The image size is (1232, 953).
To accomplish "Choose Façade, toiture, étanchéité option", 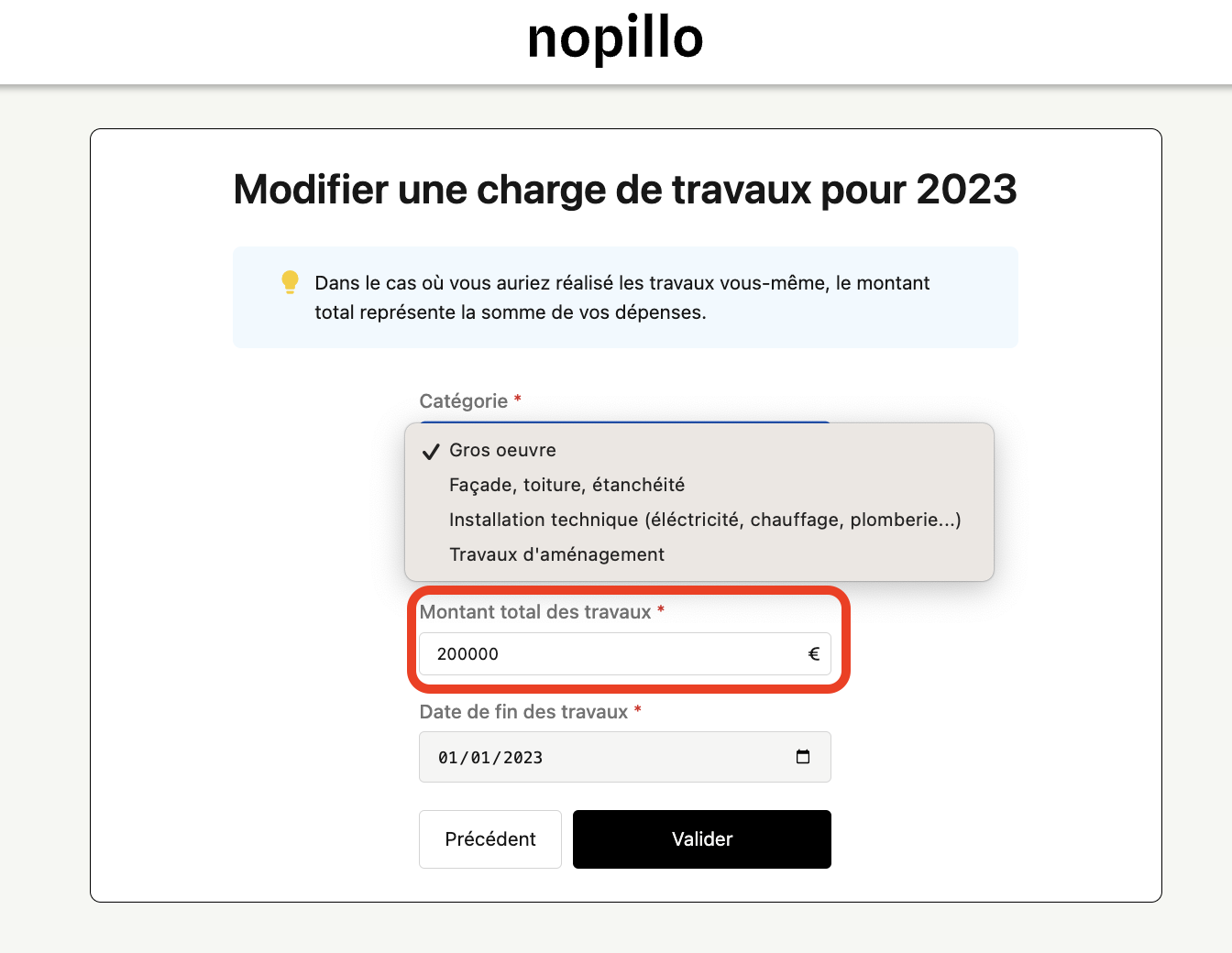I will click(566, 485).
